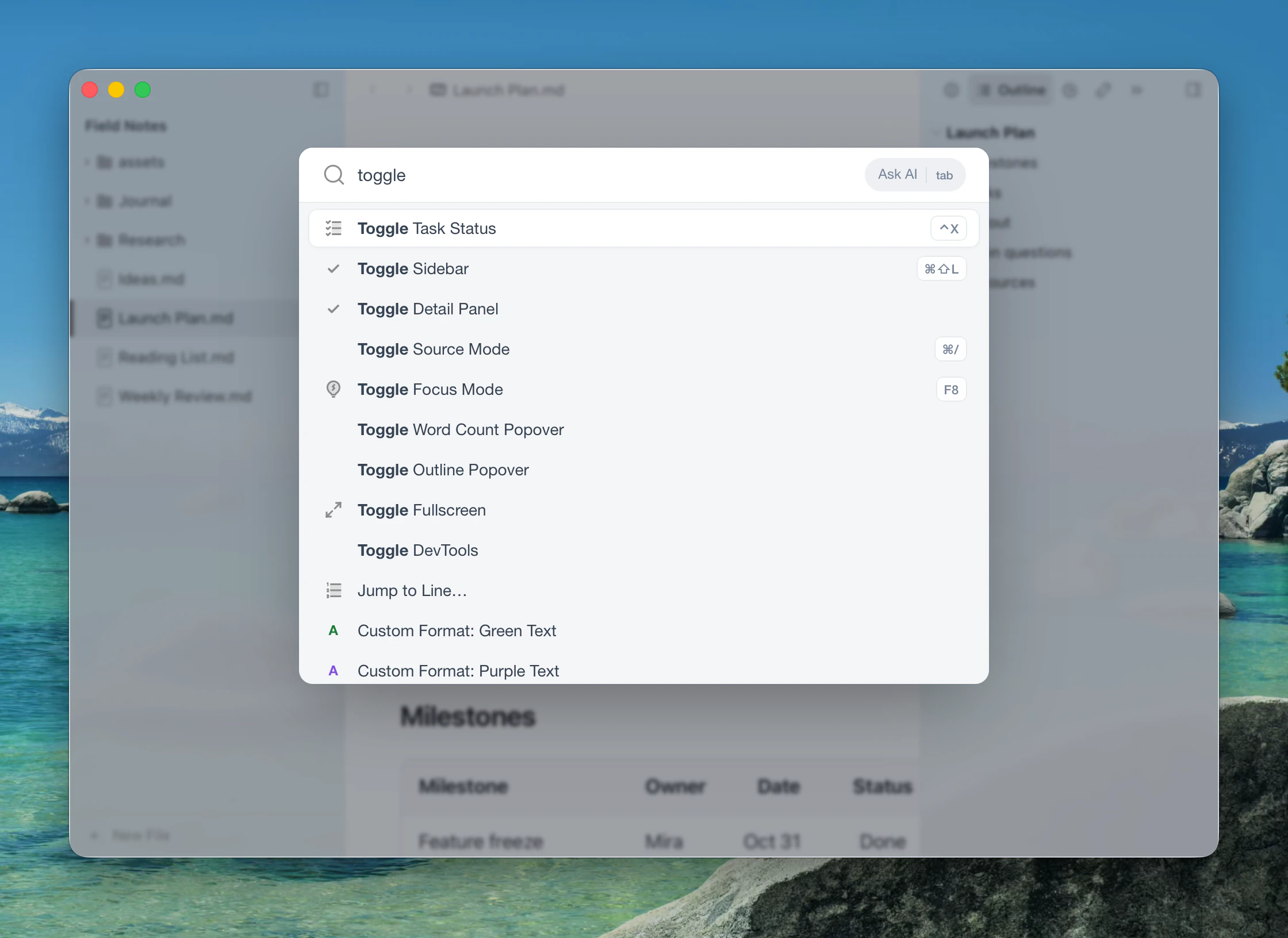Apply Custom Format: Green Text
Image resolution: width=1288 pixels, height=938 pixels.
644,631
